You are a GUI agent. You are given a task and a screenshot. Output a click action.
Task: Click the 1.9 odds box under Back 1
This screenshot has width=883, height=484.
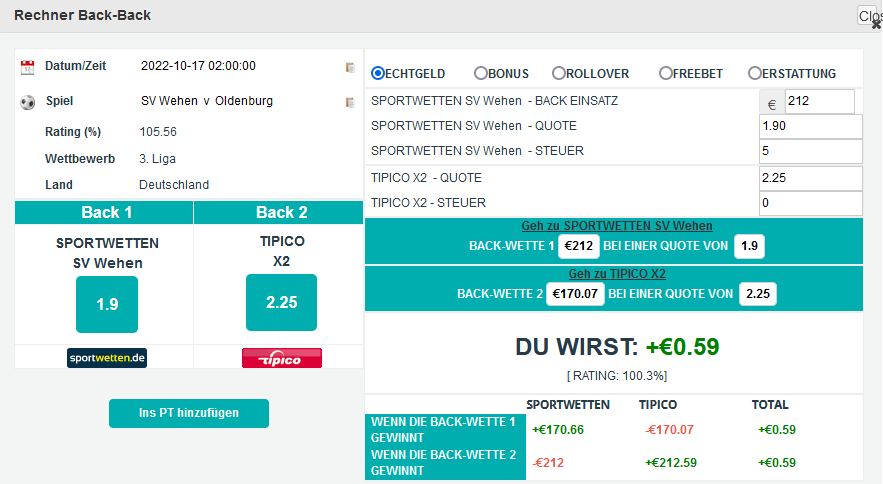coord(107,304)
